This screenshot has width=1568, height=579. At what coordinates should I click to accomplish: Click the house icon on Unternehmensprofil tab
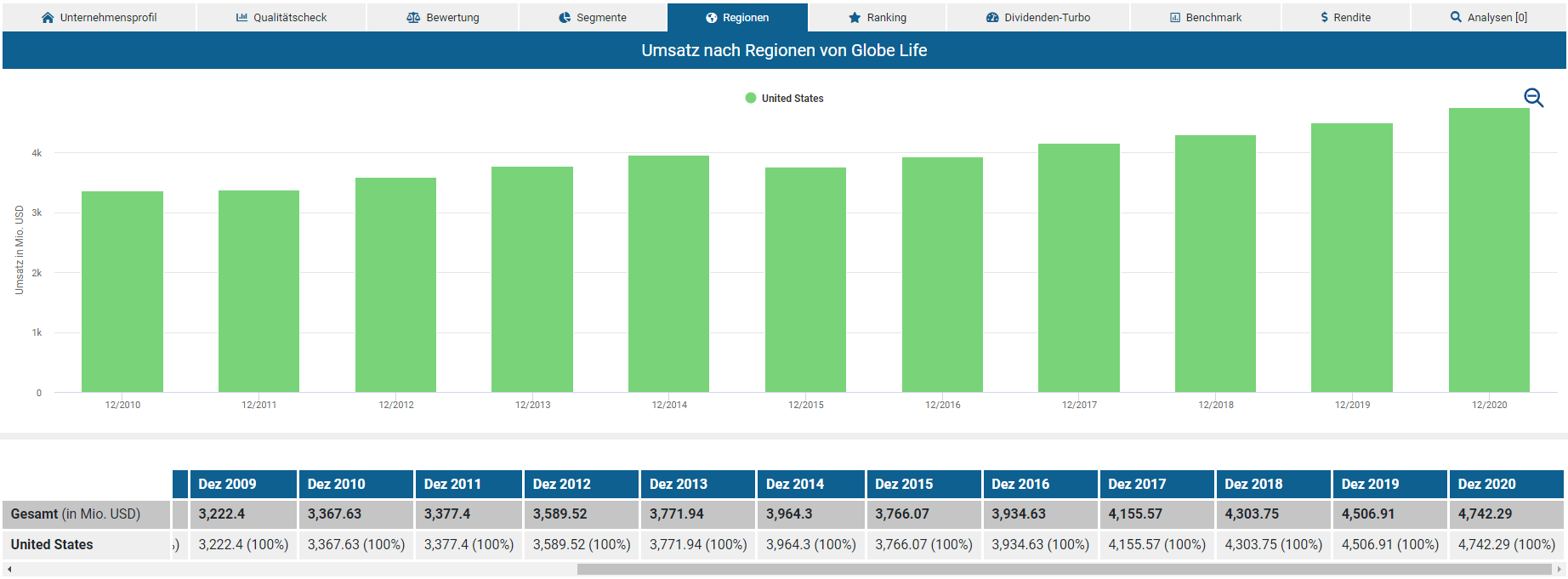[48, 18]
